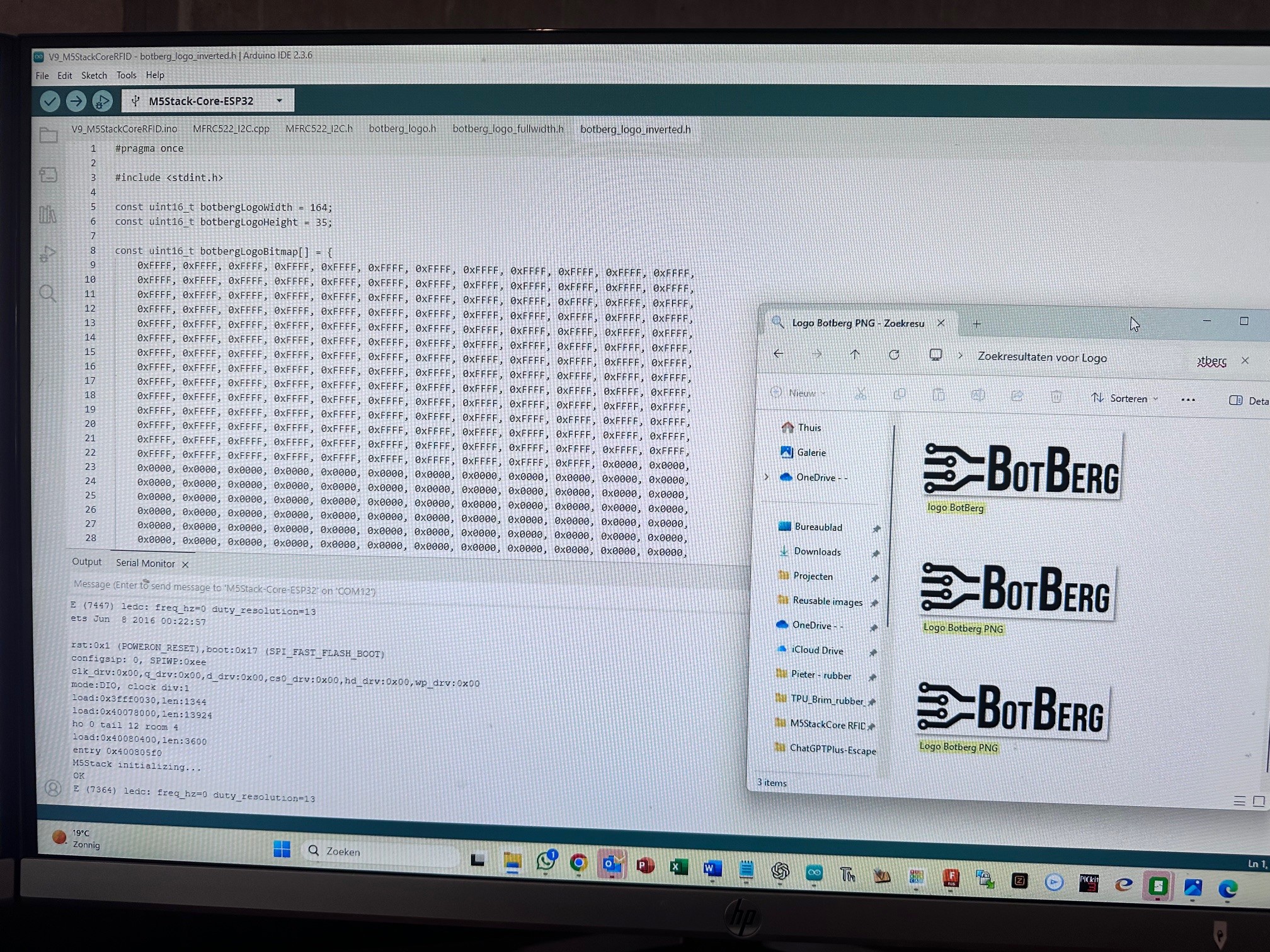This screenshot has width=1270, height=952.
Task: Switch to the V9_M5StackCoreRFID.ino tab
Action: click(x=124, y=129)
